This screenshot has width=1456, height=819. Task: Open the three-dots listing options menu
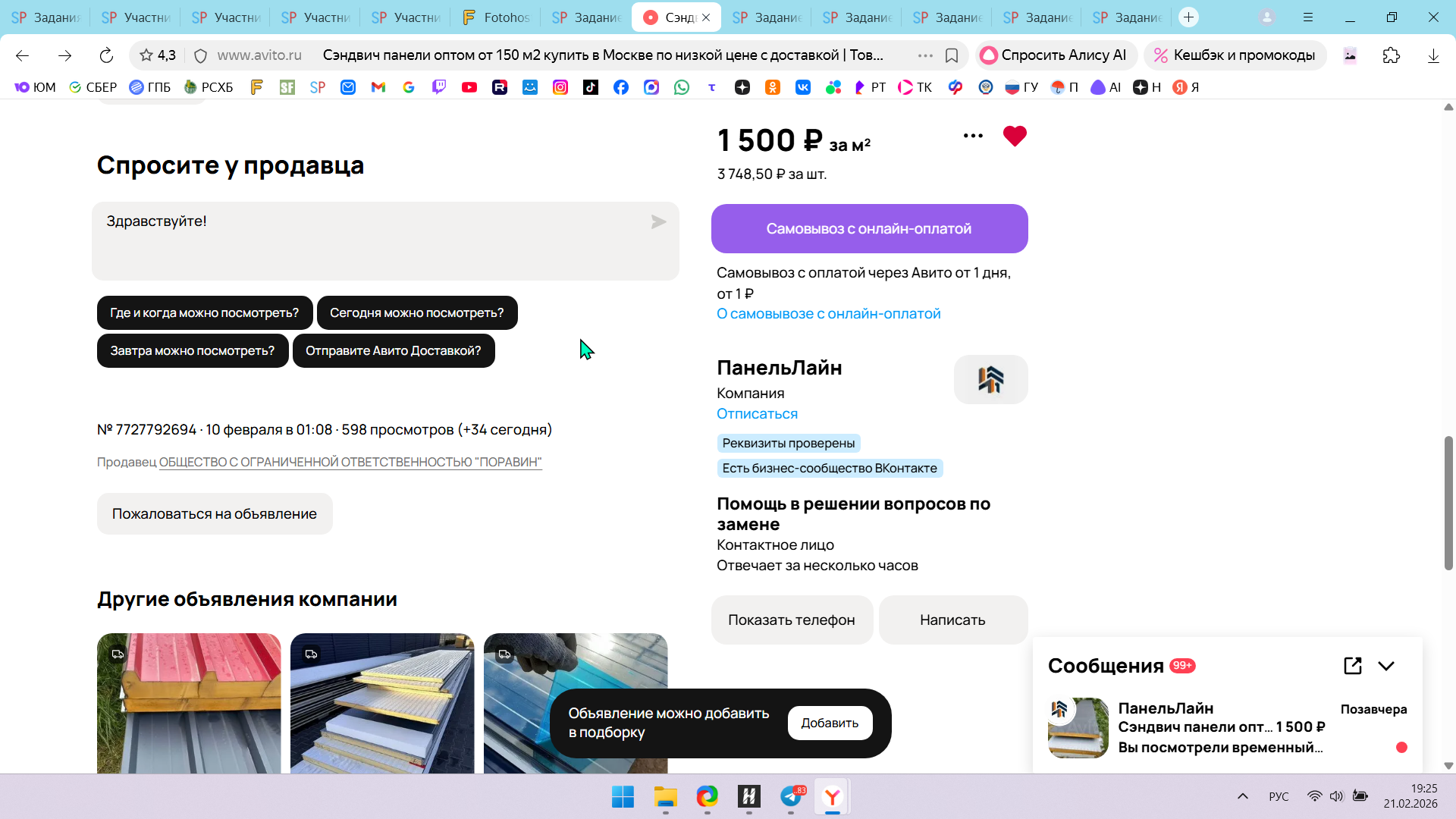(x=973, y=136)
